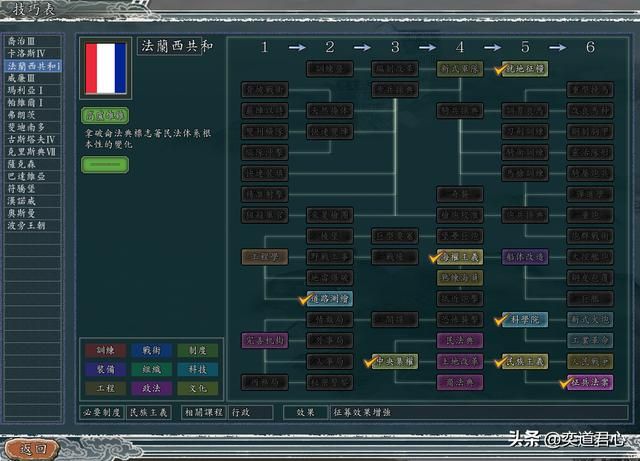Screen dimensions: 640x461
Task: Click the 民族主義 value in the bottom bar
Action: 149,413
